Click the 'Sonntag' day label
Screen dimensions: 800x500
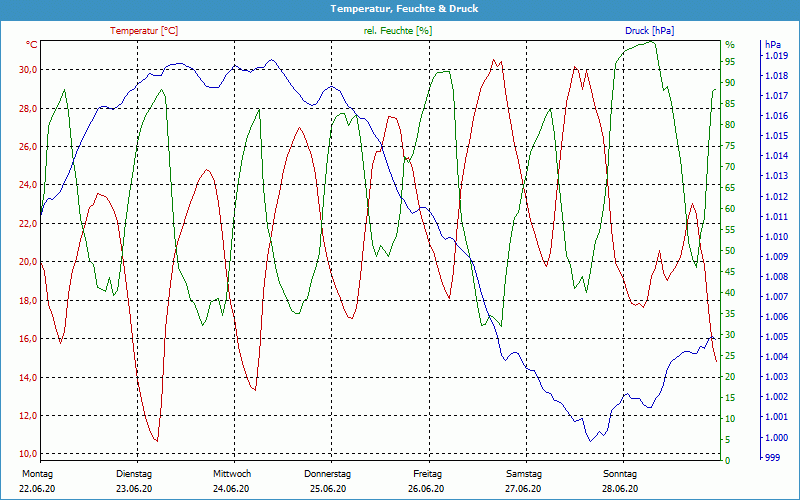pyautogui.click(x=620, y=474)
